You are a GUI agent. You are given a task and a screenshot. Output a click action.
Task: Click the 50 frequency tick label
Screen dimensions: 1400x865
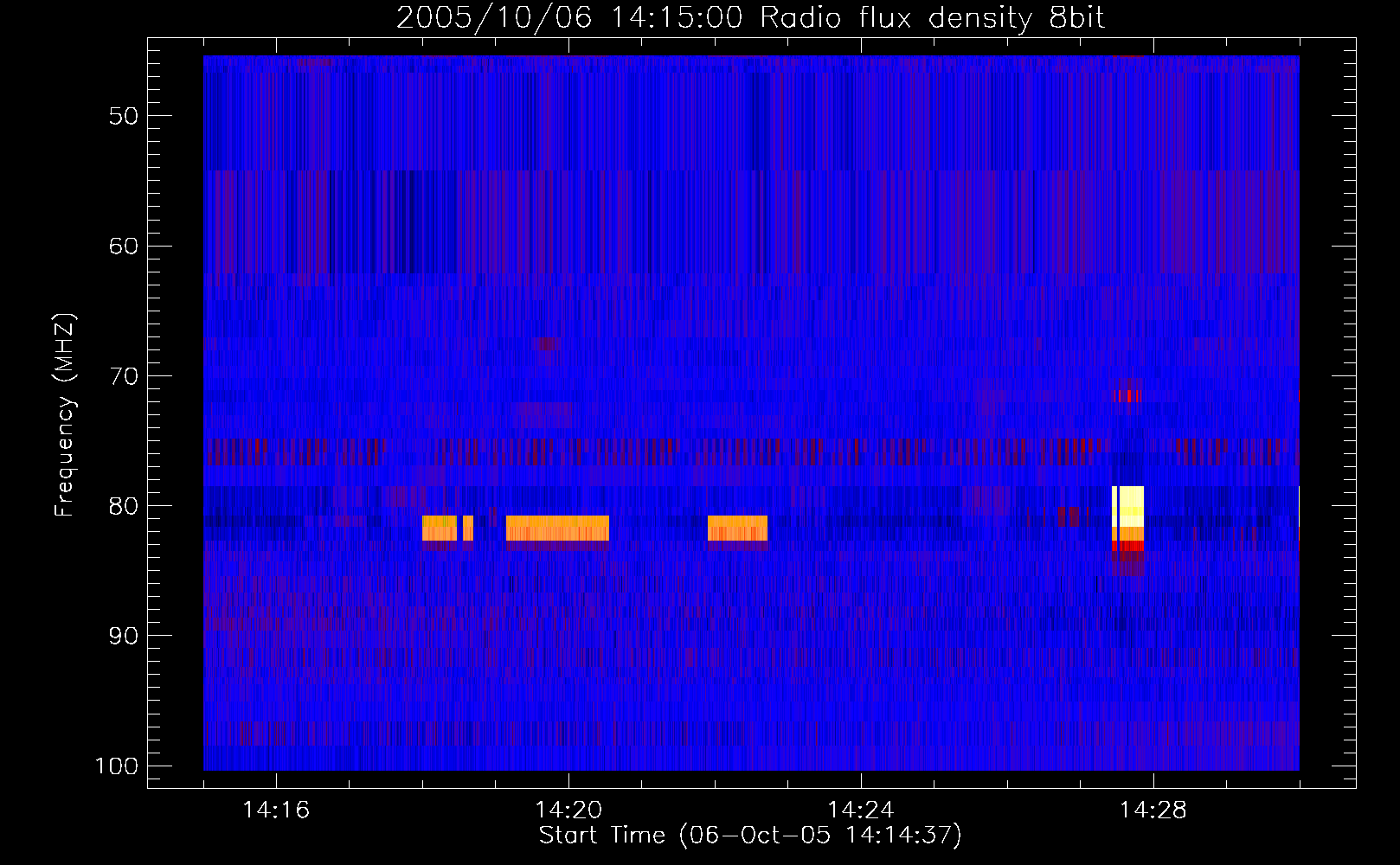(x=124, y=116)
